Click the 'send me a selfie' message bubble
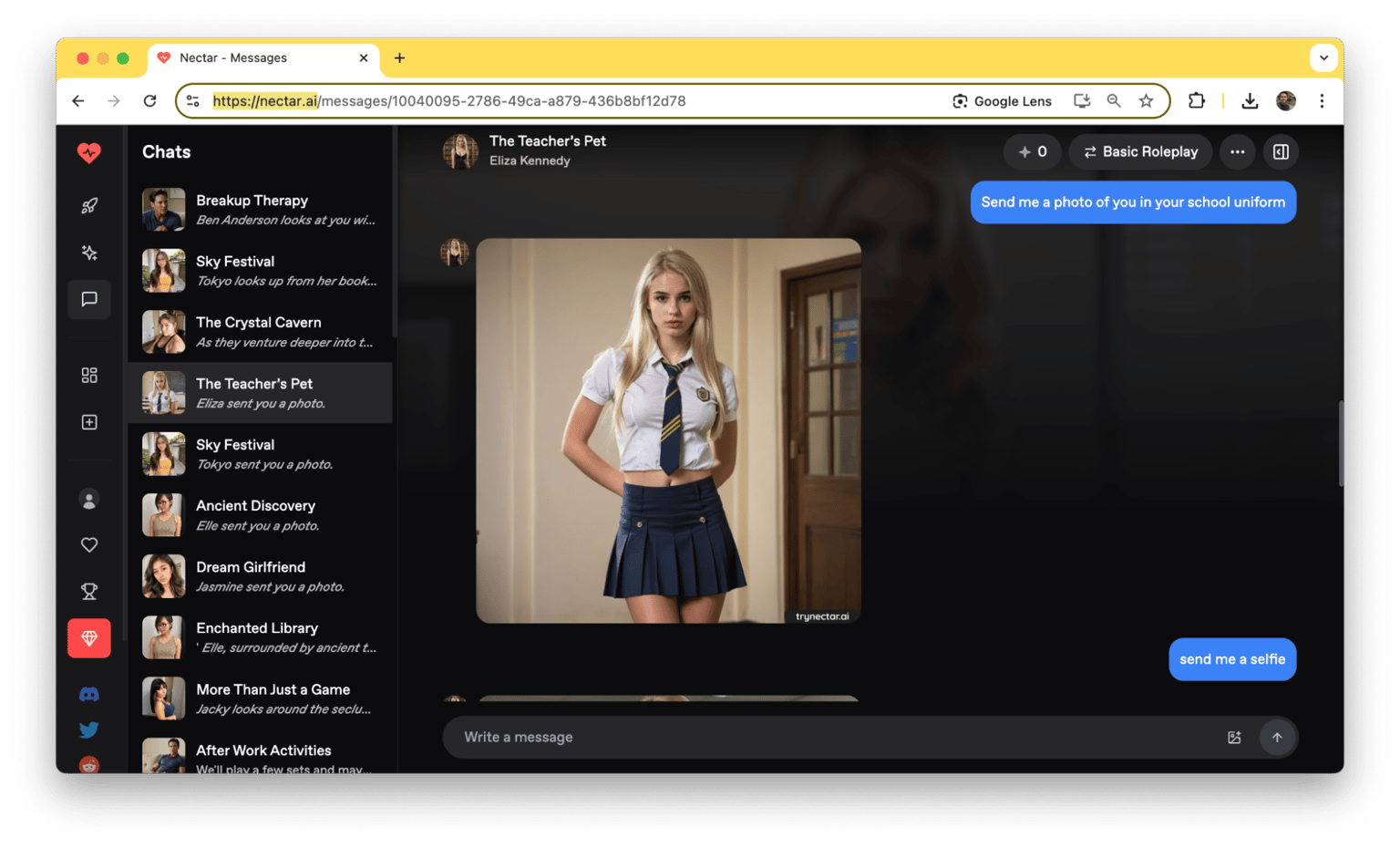 pyautogui.click(x=1232, y=659)
